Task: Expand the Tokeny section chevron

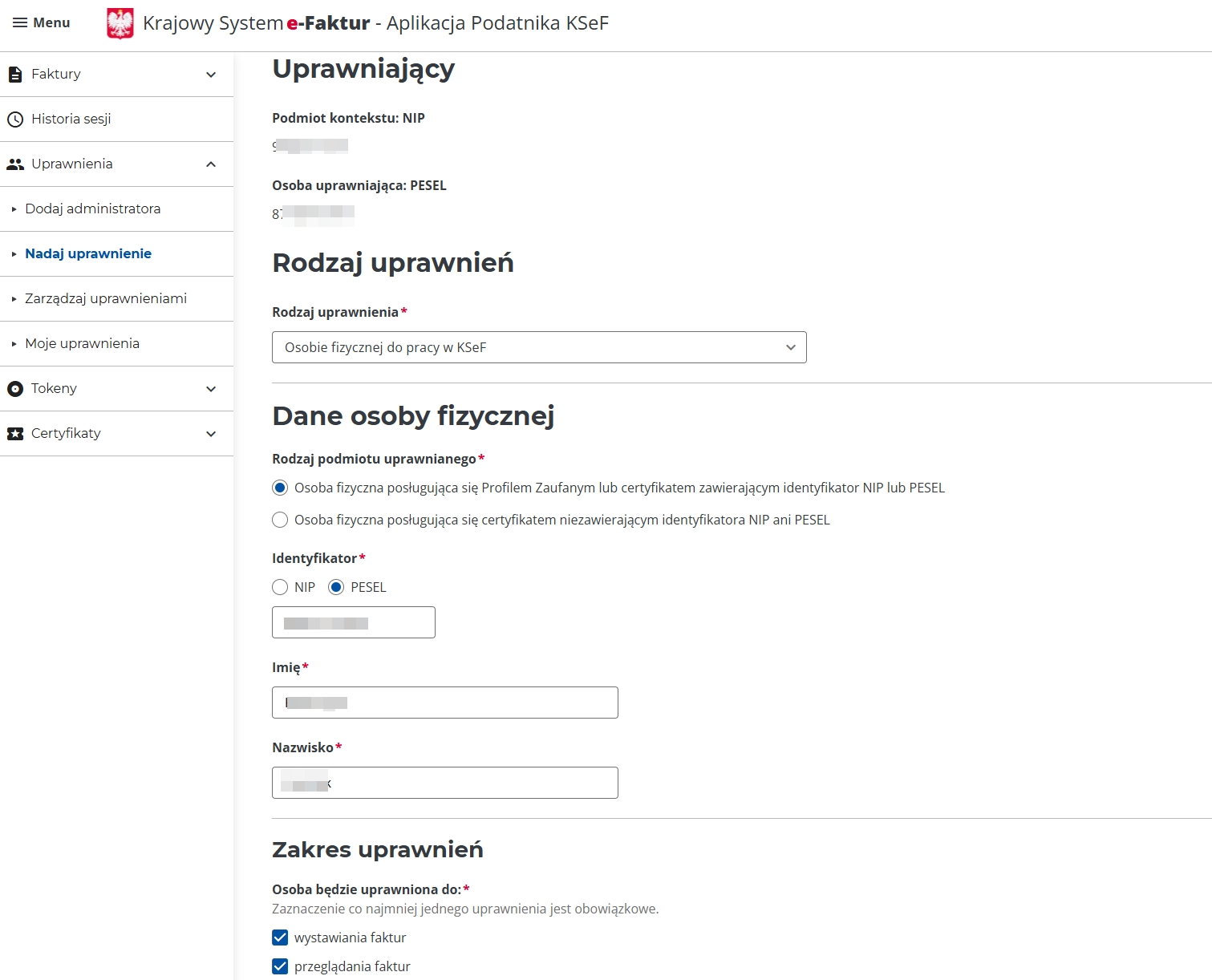Action: pyautogui.click(x=211, y=389)
